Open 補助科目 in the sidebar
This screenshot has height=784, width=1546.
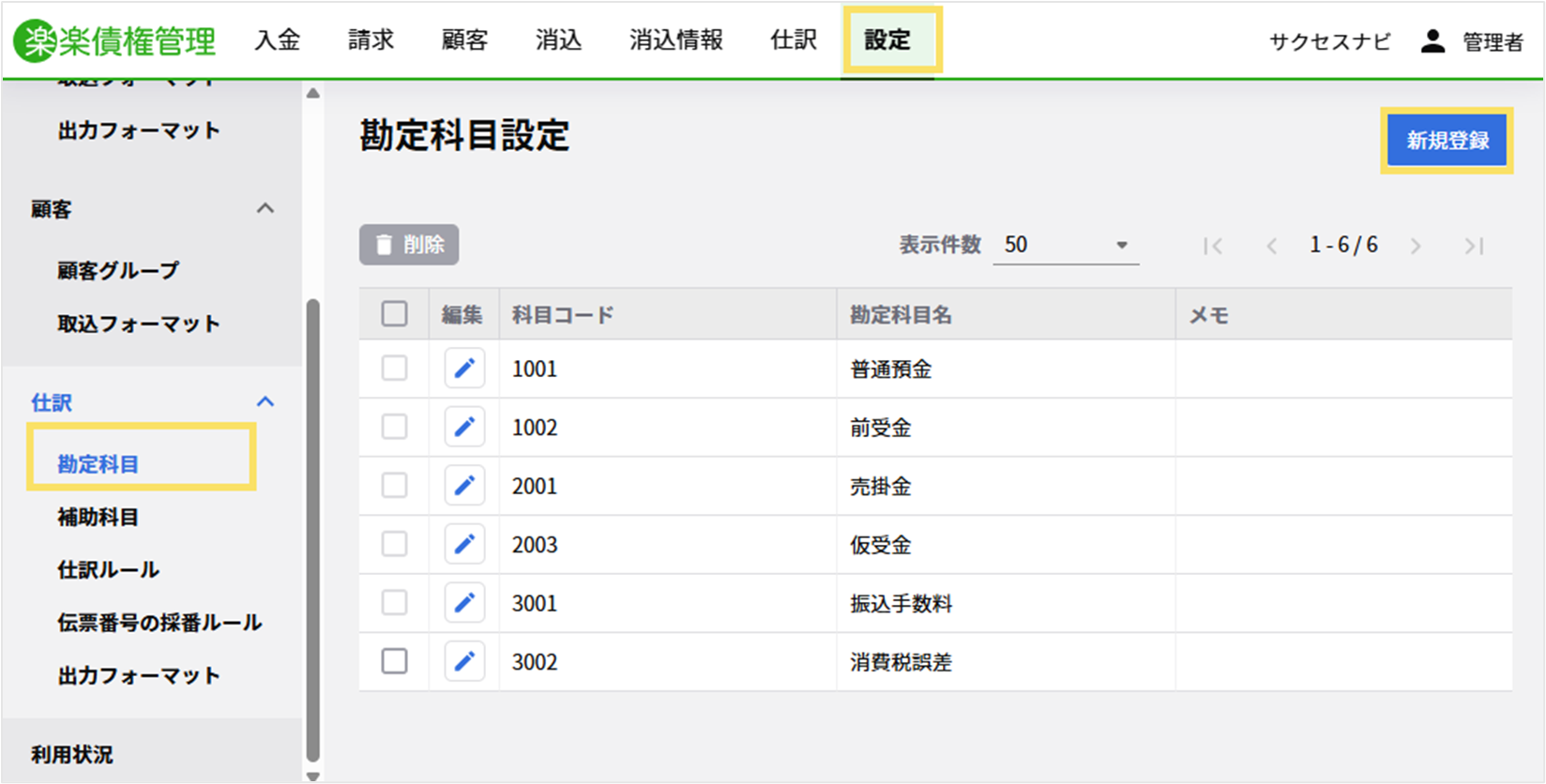(x=99, y=517)
